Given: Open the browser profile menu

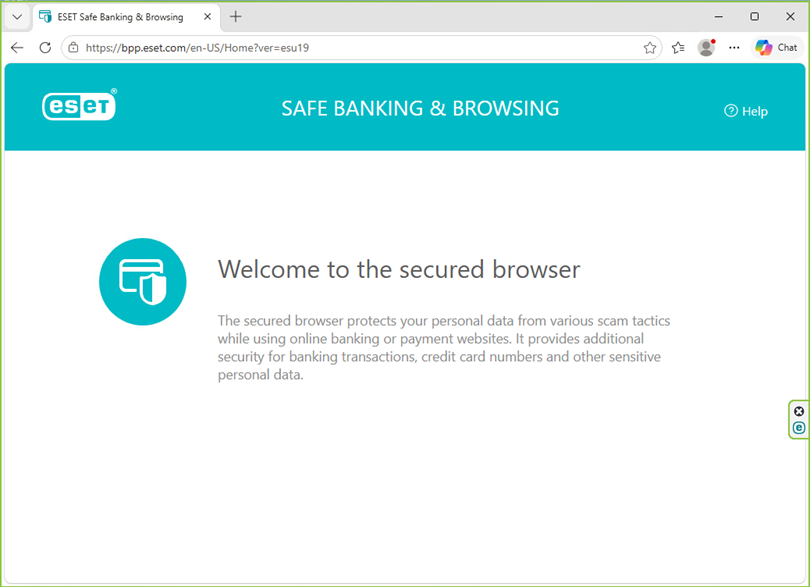Looking at the screenshot, I should tap(706, 48).
